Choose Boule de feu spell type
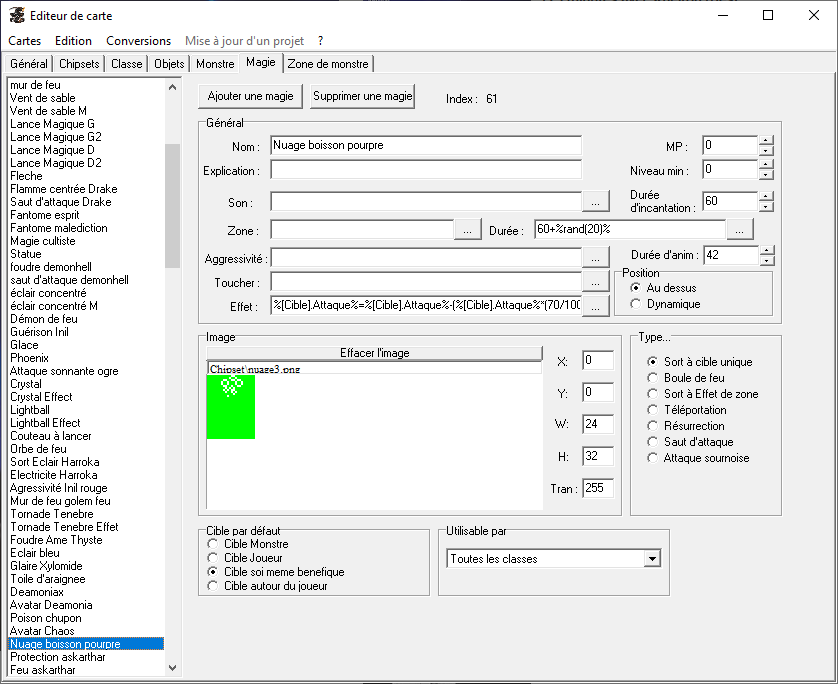The width and height of the screenshot is (838, 684). pyautogui.click(x=653, y=378)
